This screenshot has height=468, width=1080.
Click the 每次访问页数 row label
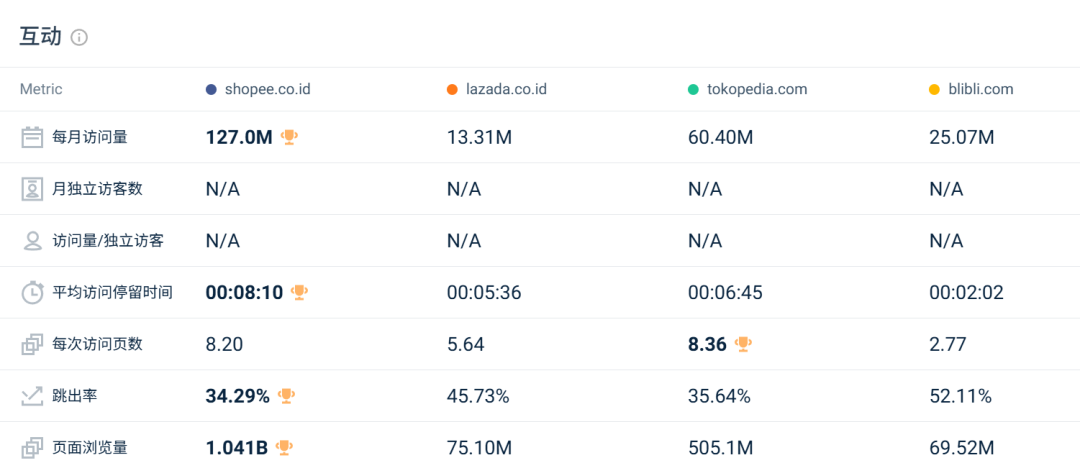[98, 344]
